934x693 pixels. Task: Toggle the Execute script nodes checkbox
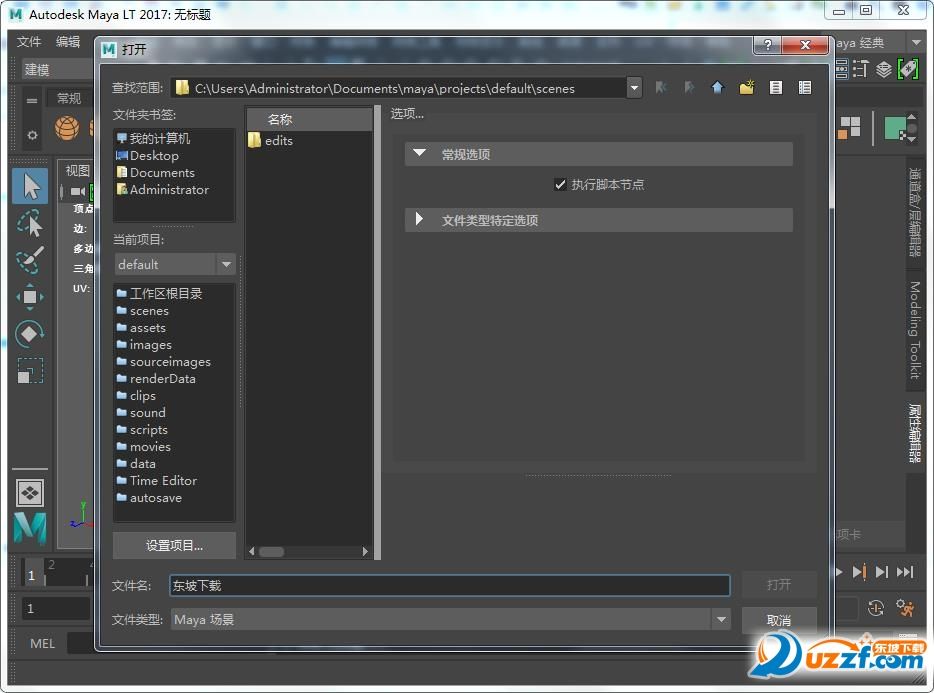(x=560, y=185)
